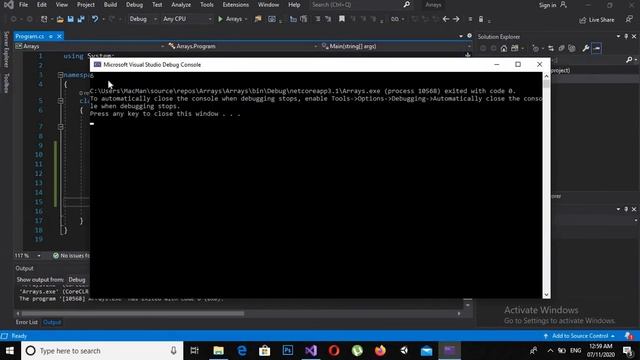
Task: Toggle auto-hide pin on Solution Explorer panel
Action: 626,36
